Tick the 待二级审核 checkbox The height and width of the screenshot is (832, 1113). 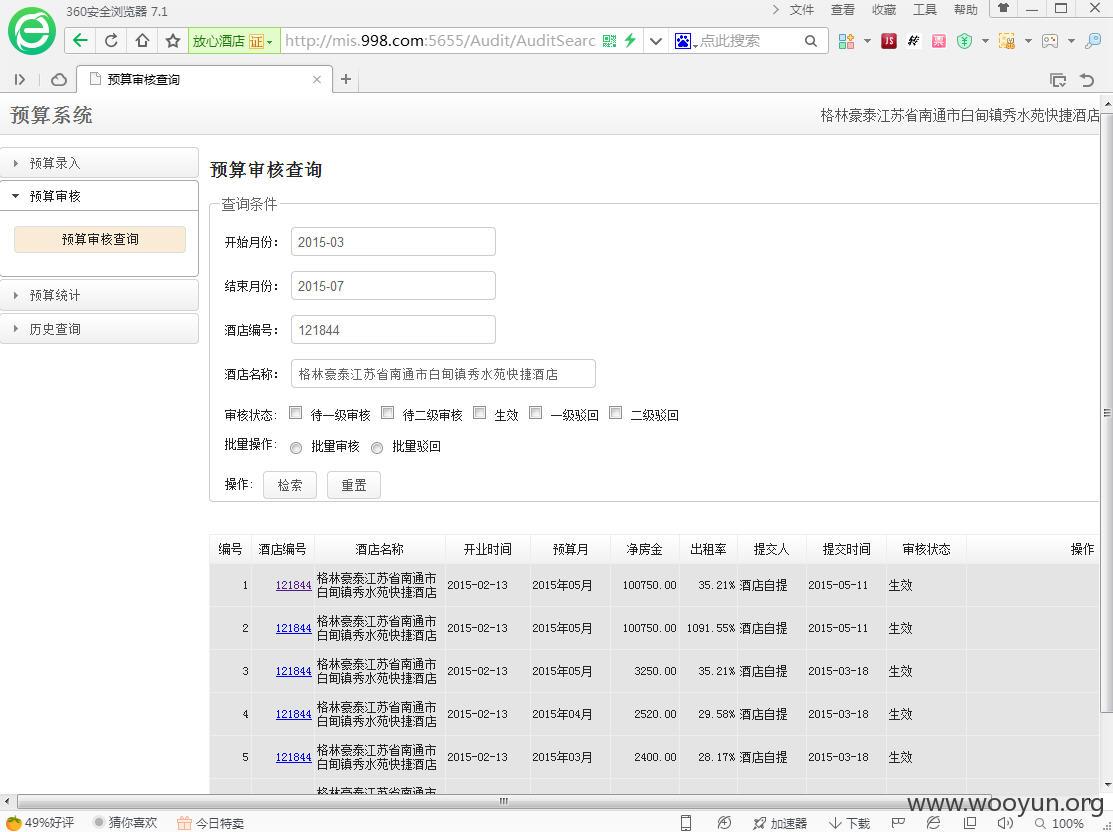tap(388, 412)
